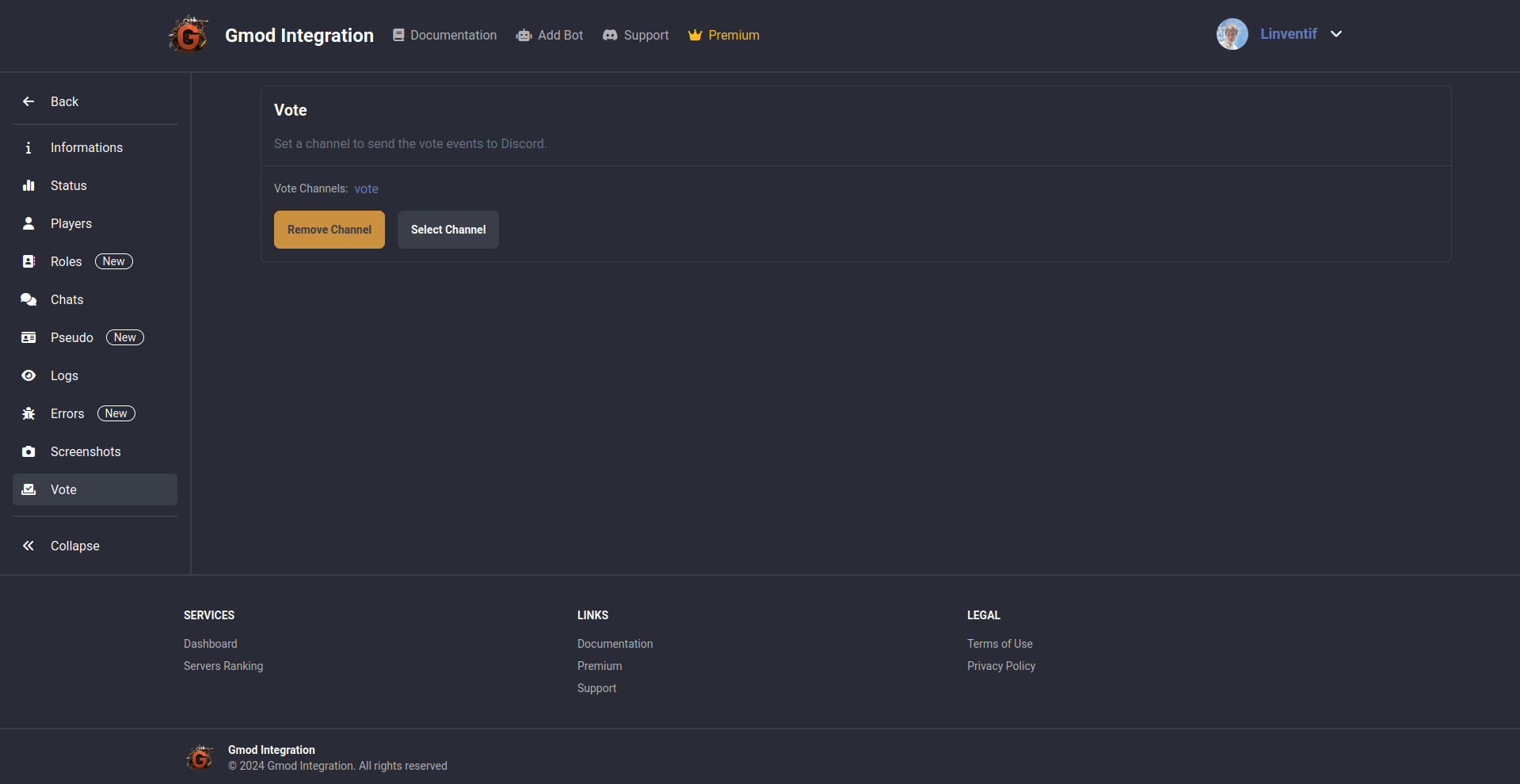Open Documentation in the top navigation
The image size is (1520, 784).
[x=445, y=35]
